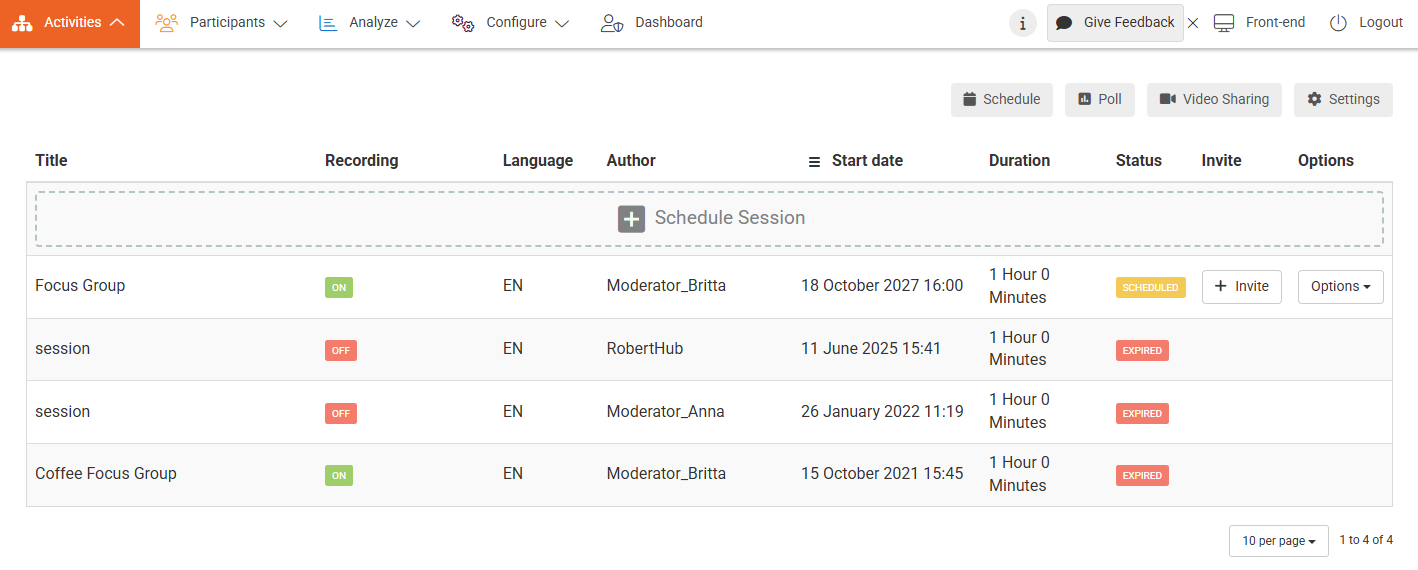Screen dimensions: 1418x570
Task: Open the Configure menu
Action: 510,23
